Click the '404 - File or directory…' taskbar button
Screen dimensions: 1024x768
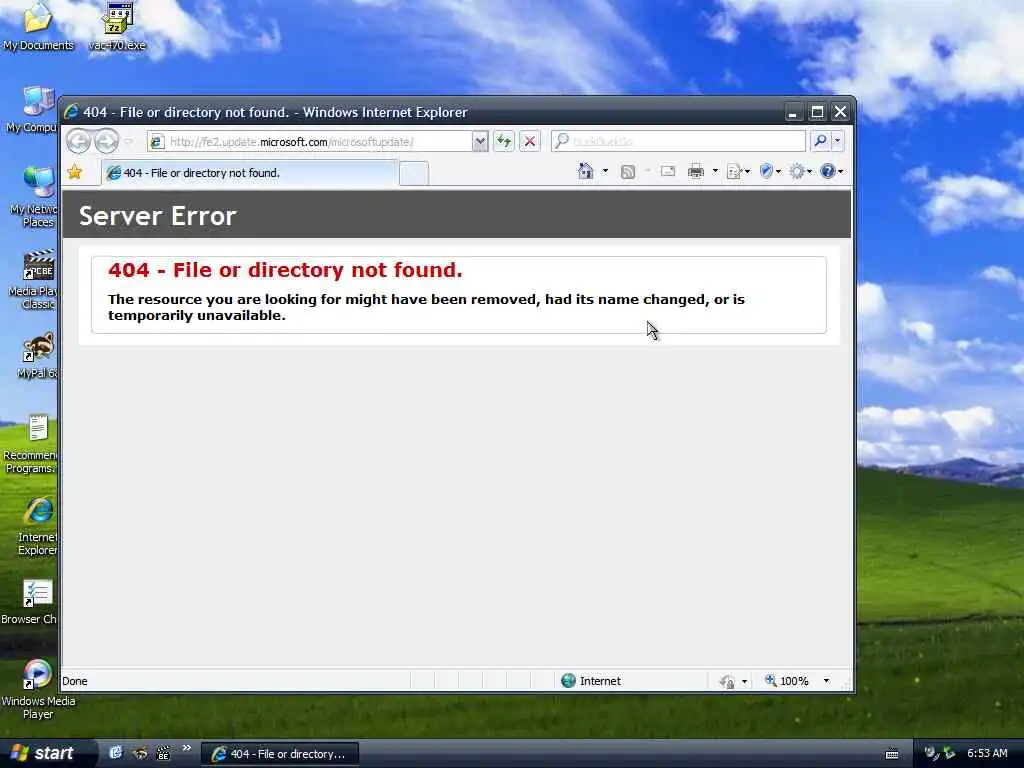pyautogui.click(x=280, y=754)
